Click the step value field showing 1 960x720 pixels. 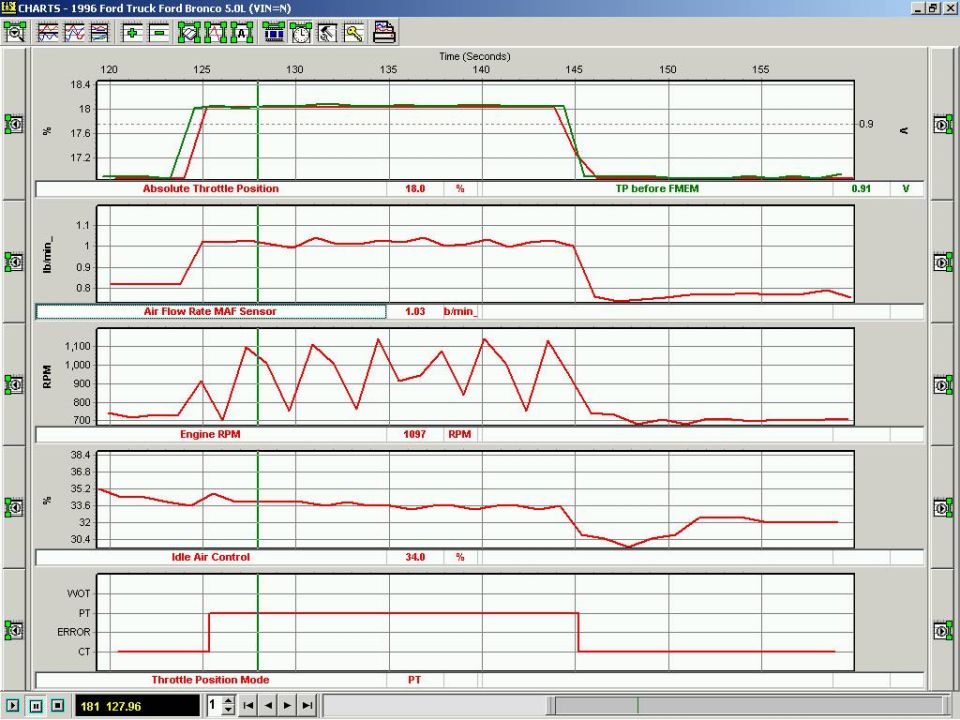click(x=213, y=705)
